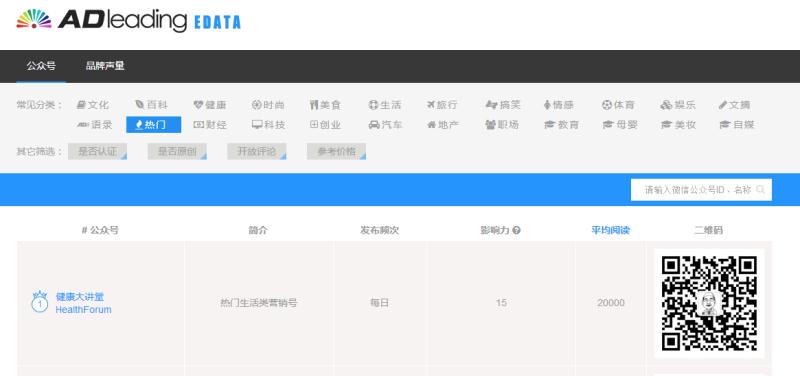The height and width of the screenshot is (376, 800).
Task: Switch to the 品牌声量 tab
Action: tap(105, 66)
